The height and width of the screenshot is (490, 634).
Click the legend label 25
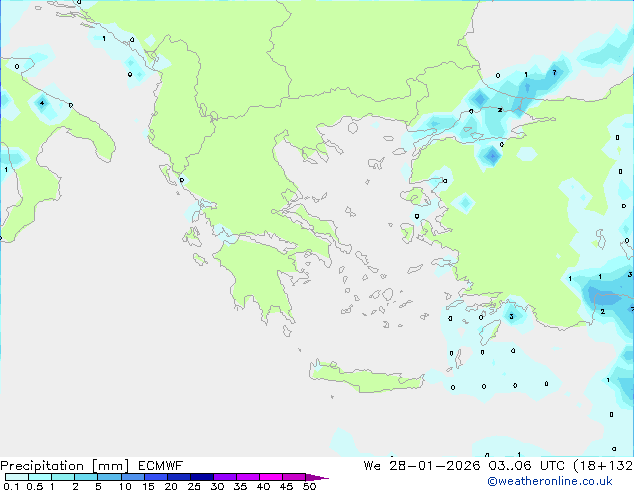[x=194, y=486]
